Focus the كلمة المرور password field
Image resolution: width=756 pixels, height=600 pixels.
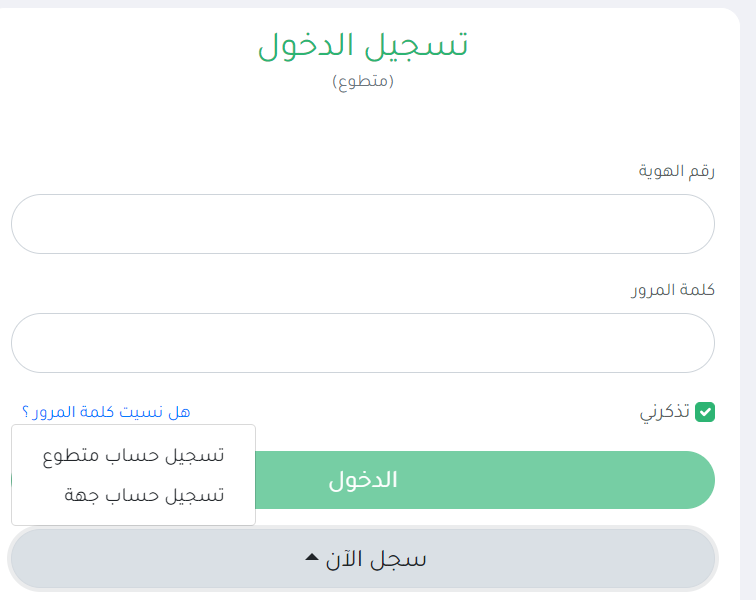coord(363,343)
